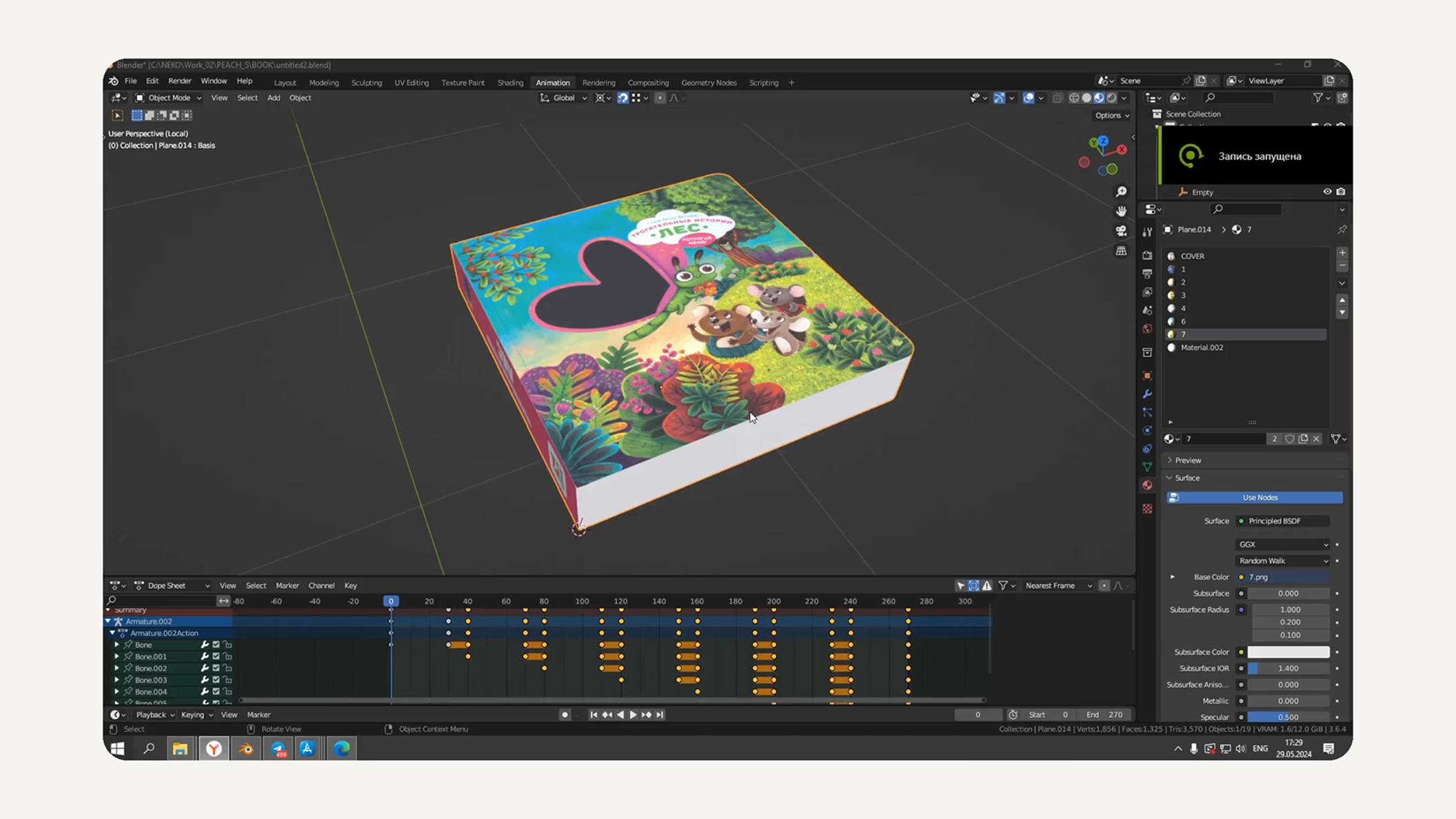The width and height of the screenshot is (1456, 819).
Task: Toggle mute checkbox on Bone.001 channel
Action: 216,656
